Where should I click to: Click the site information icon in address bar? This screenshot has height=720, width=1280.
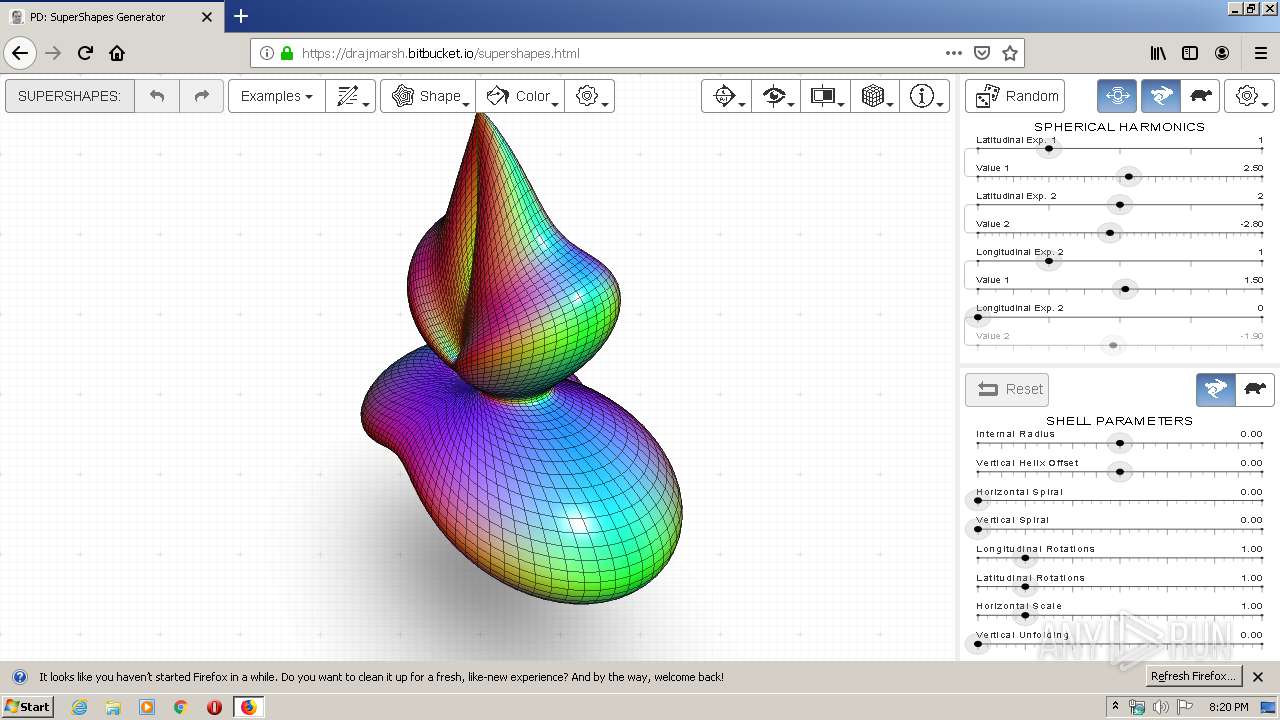[267, 53]
